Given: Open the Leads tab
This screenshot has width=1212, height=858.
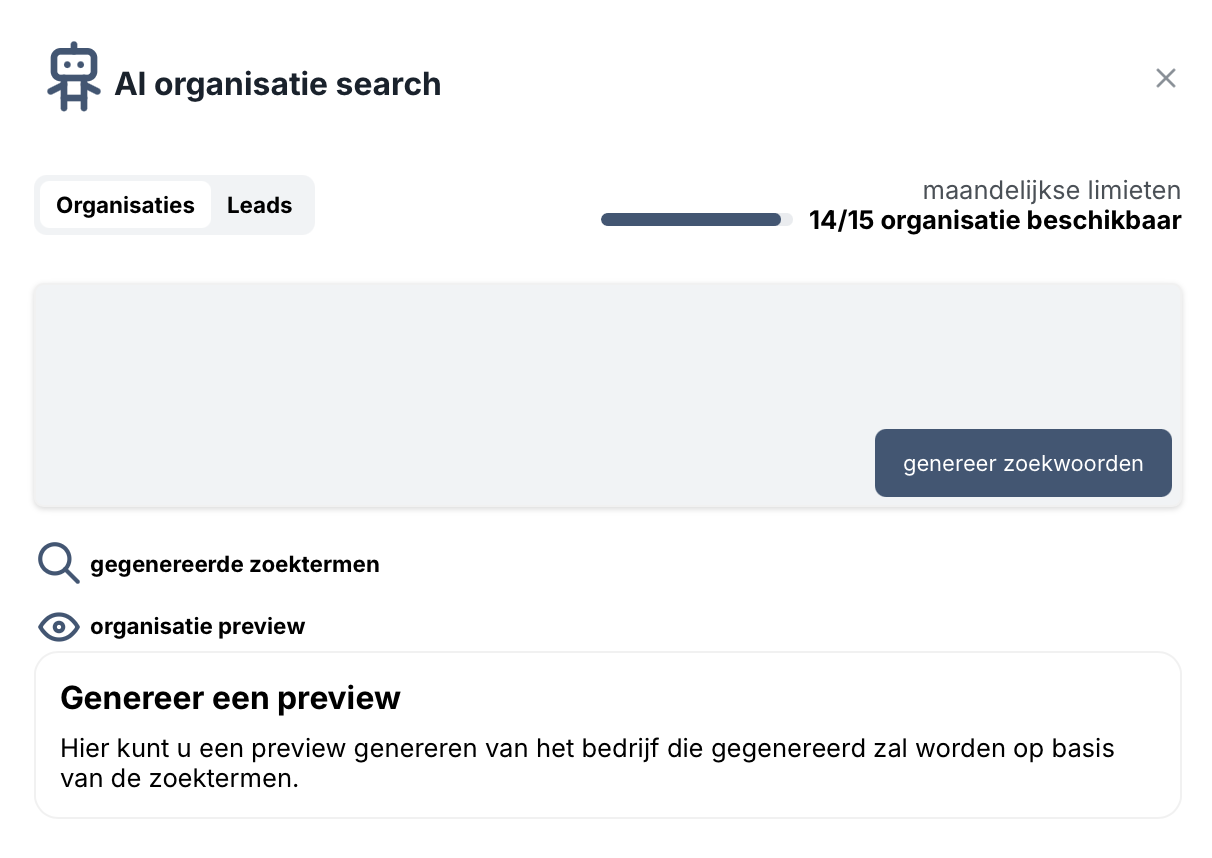Looking at the screenshot, I should (x=259, y=205).
